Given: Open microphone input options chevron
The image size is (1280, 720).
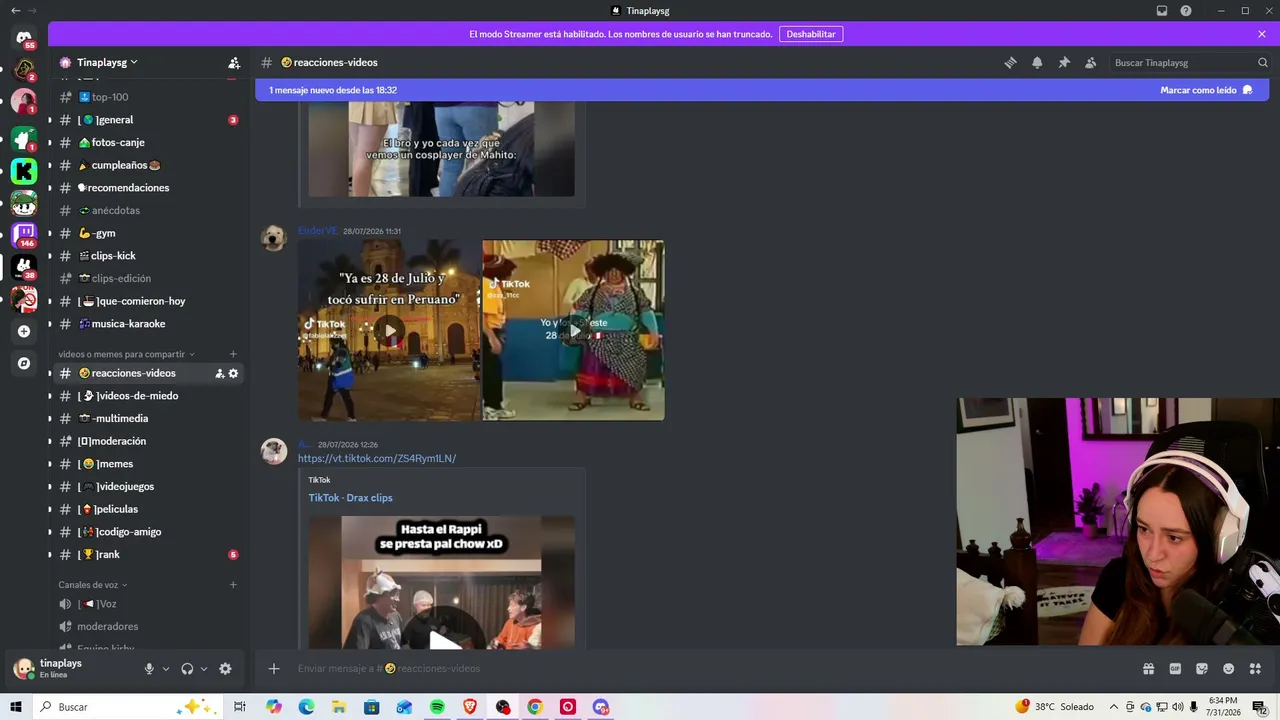Looking at the screenshot, I should pos(166,669).
